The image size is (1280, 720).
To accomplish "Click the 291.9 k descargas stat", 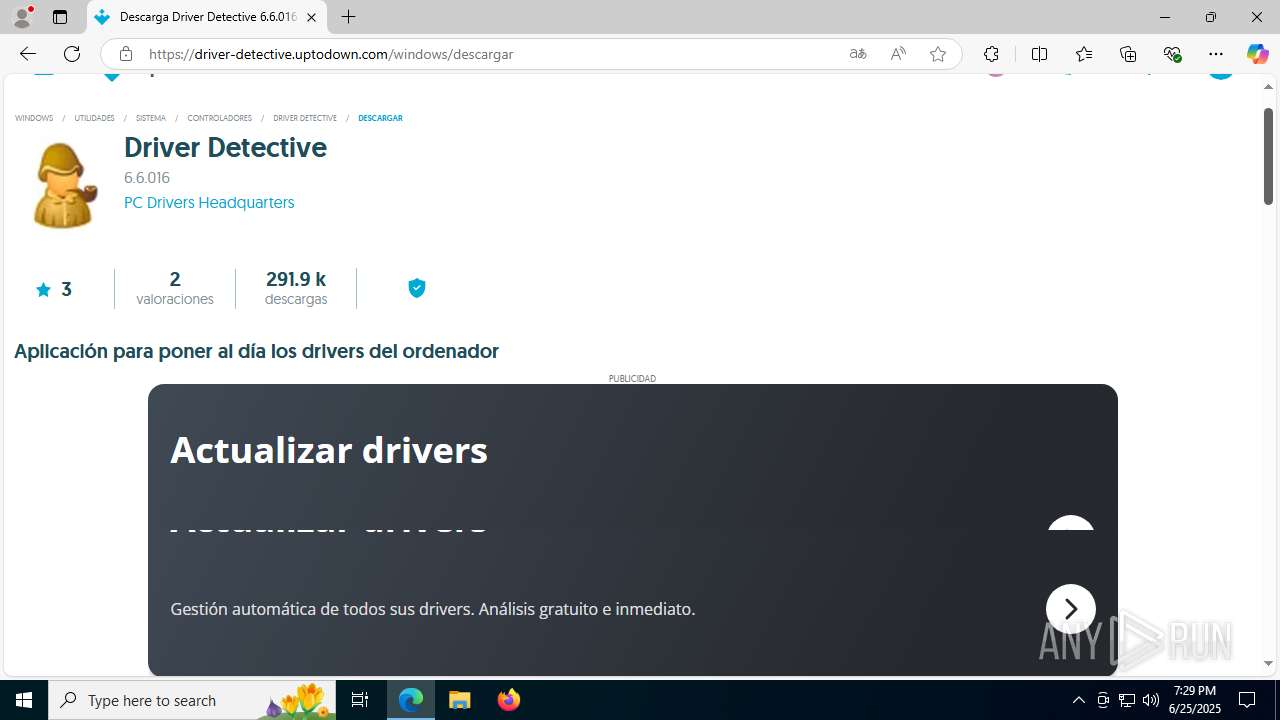I will (x=296, y=288).
